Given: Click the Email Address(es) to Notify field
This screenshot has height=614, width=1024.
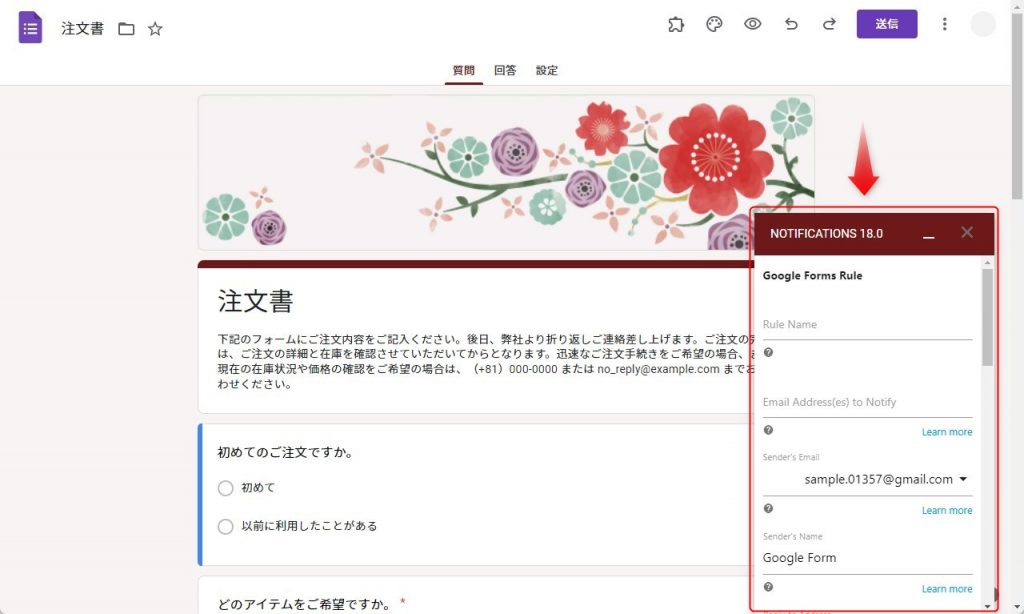Looking at the screenshot, I should (867, 402).
